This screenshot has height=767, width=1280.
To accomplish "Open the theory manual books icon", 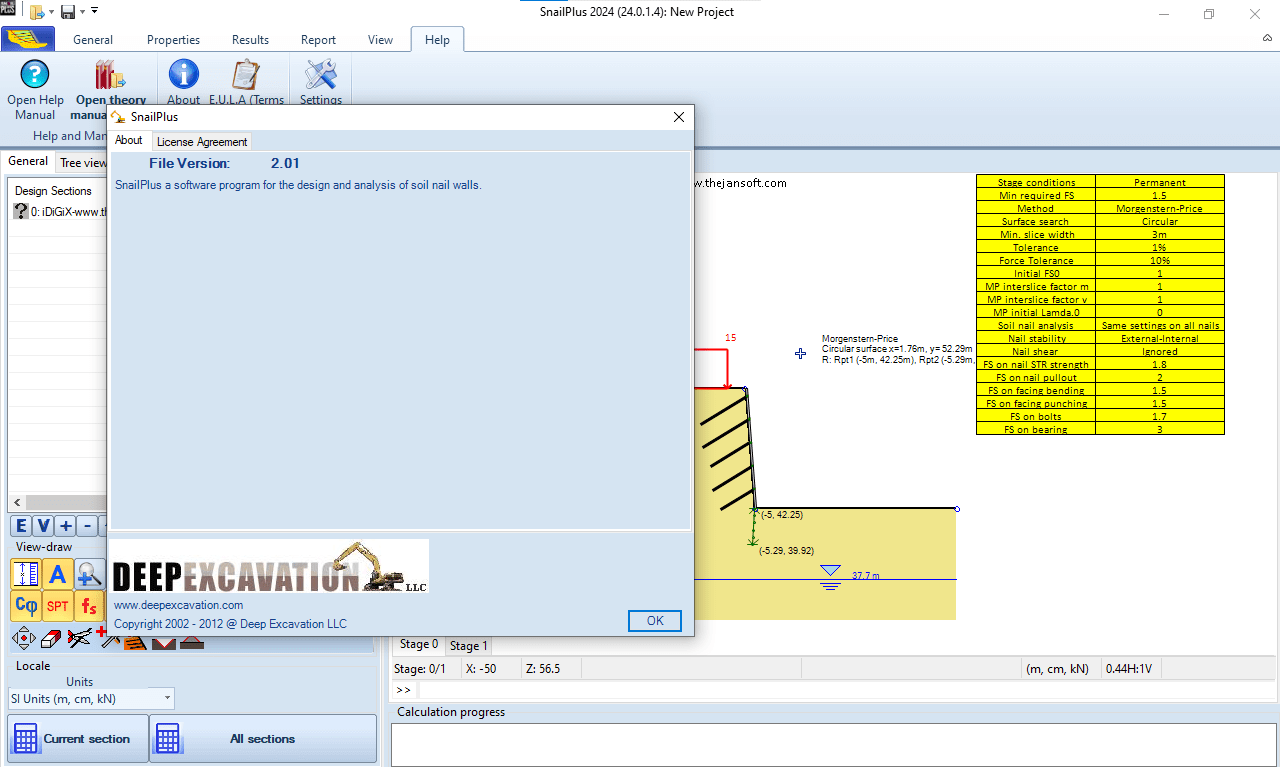I will coord(110,75).
